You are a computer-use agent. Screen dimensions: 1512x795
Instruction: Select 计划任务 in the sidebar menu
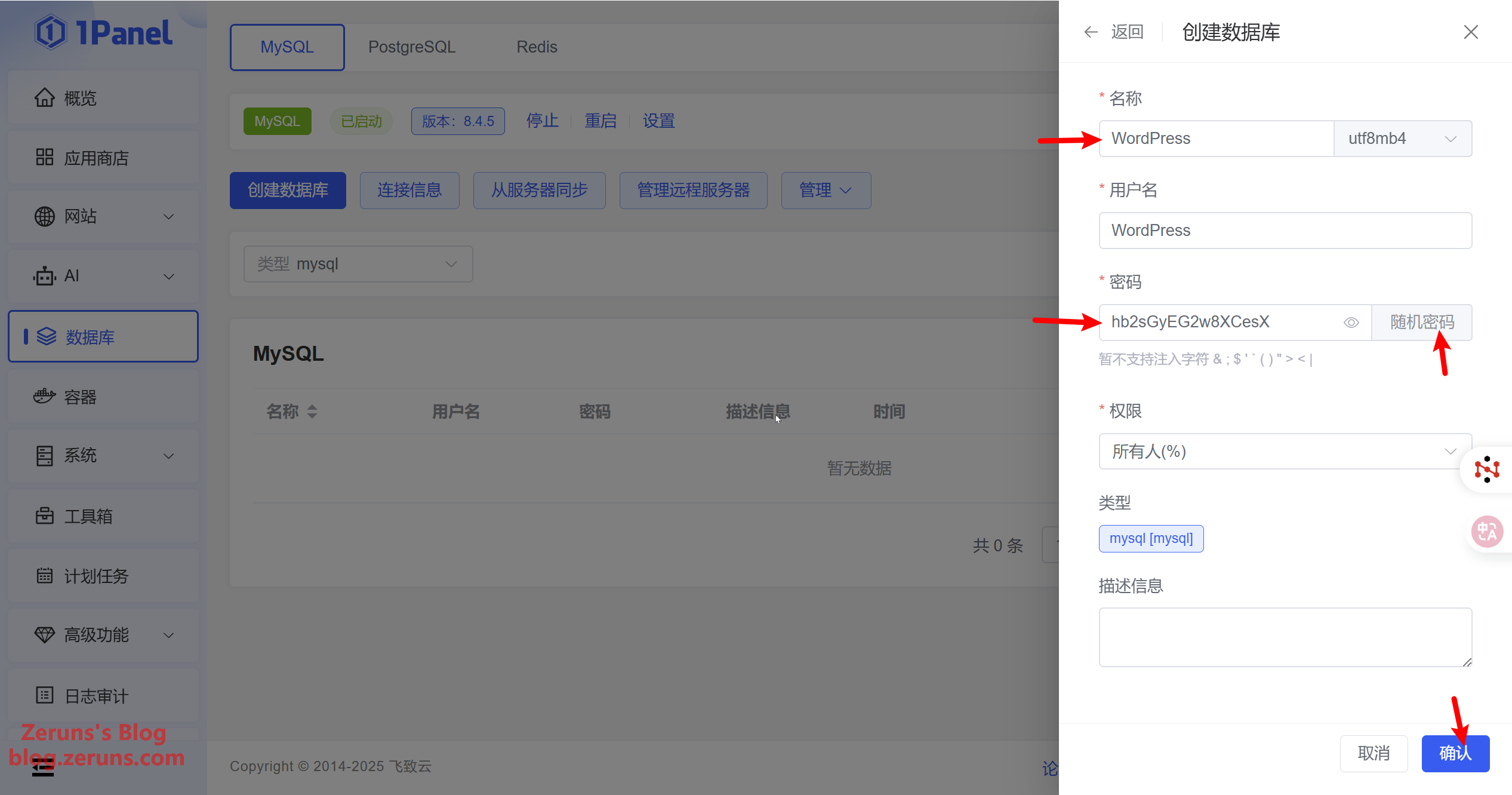pos(103,576)
